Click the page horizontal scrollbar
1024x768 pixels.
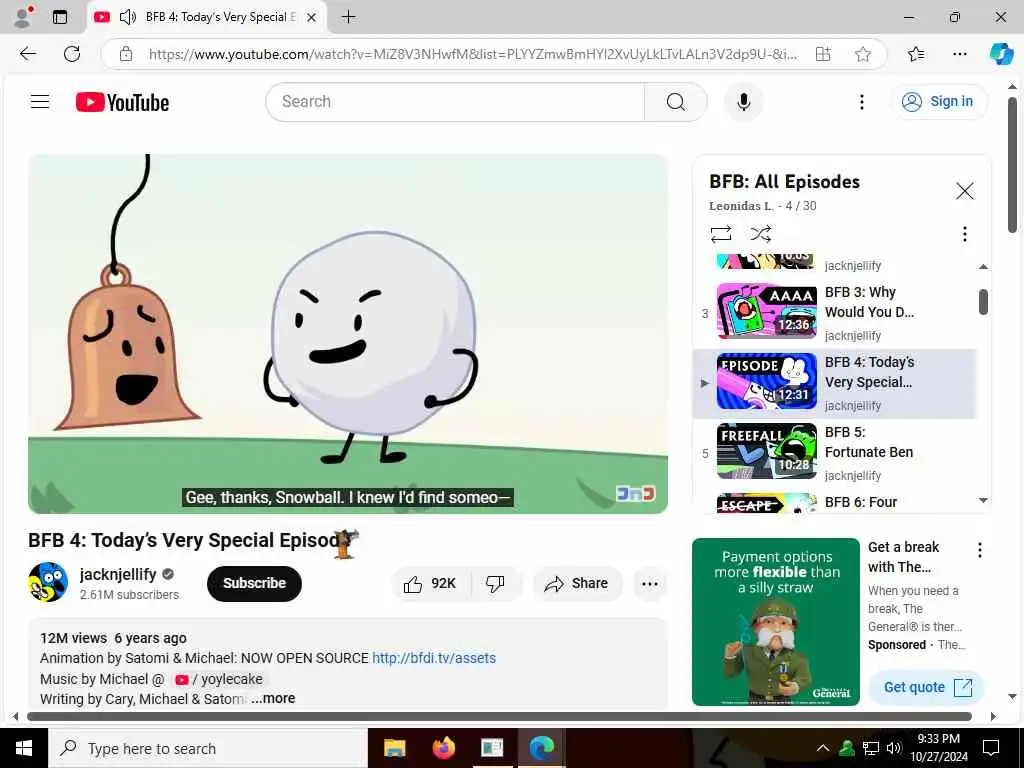[500, 716]
